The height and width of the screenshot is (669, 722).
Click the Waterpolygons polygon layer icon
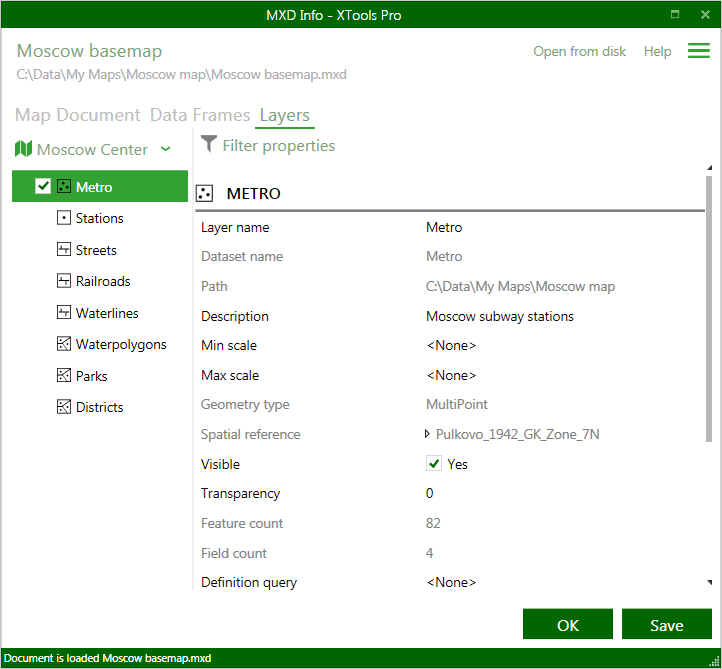pyautogui.click(x=64, y=344)
